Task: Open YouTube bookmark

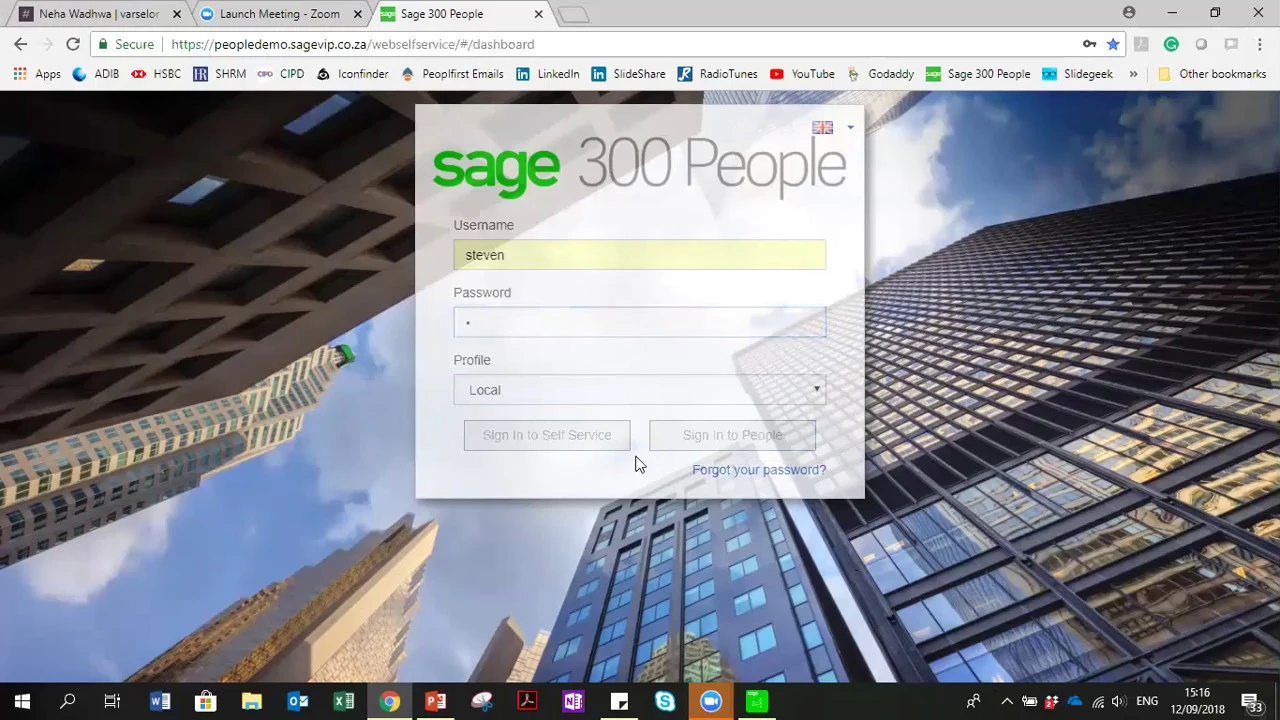Action: [x=802, y=74]
